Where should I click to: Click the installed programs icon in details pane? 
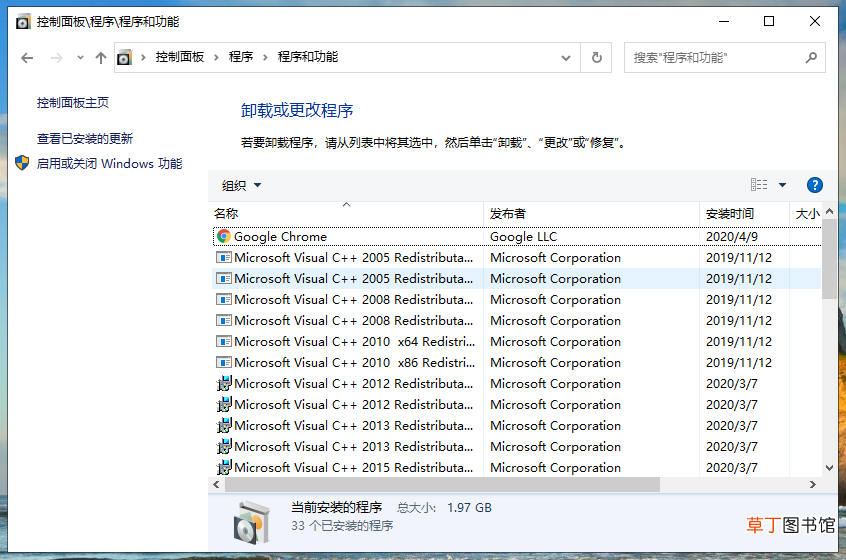click(251, 522)
